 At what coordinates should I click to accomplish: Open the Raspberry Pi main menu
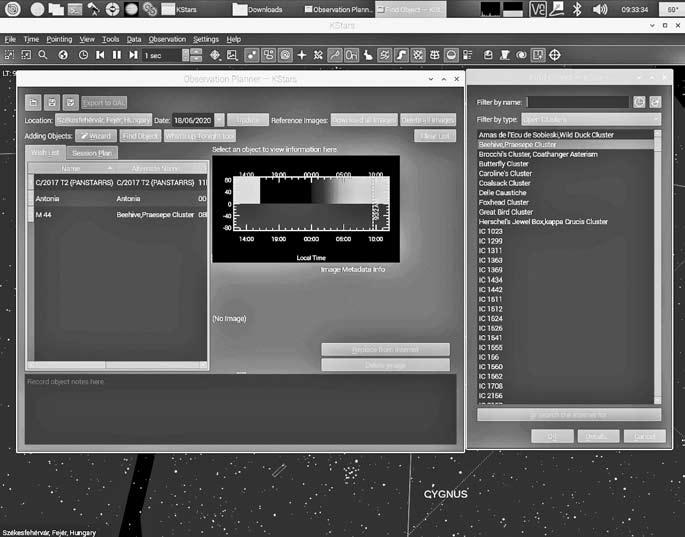pyautogui.click(x=13, y=9)
